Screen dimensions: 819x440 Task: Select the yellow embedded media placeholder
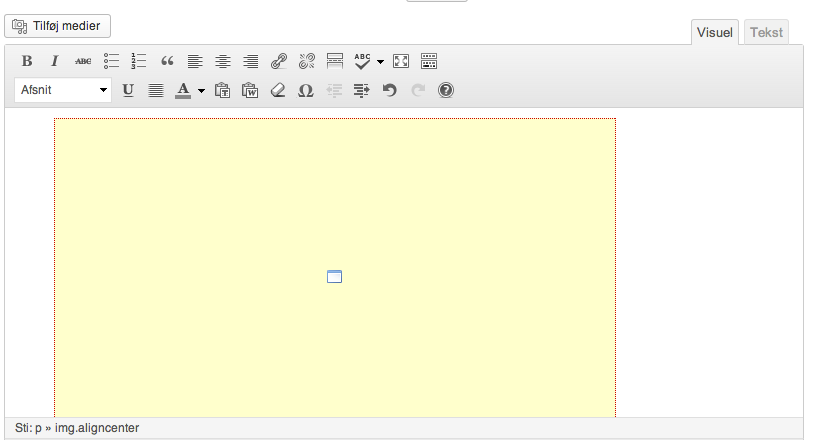coord(335,268)
